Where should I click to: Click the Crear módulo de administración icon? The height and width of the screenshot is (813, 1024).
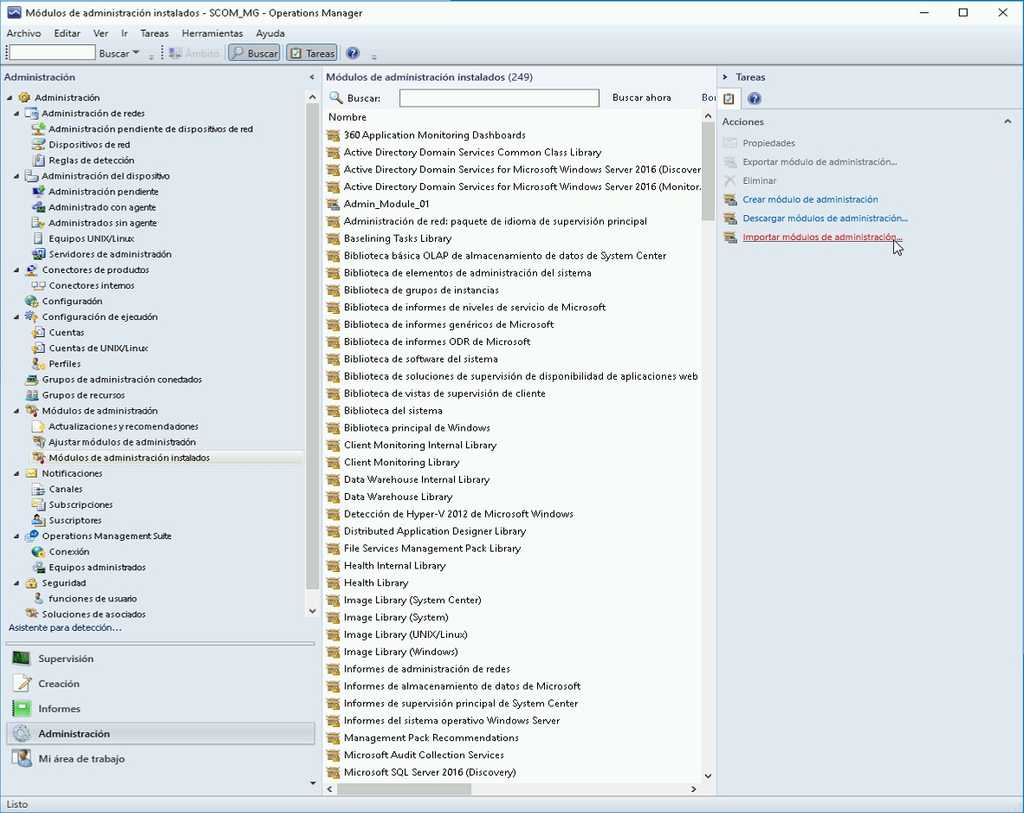730,200
